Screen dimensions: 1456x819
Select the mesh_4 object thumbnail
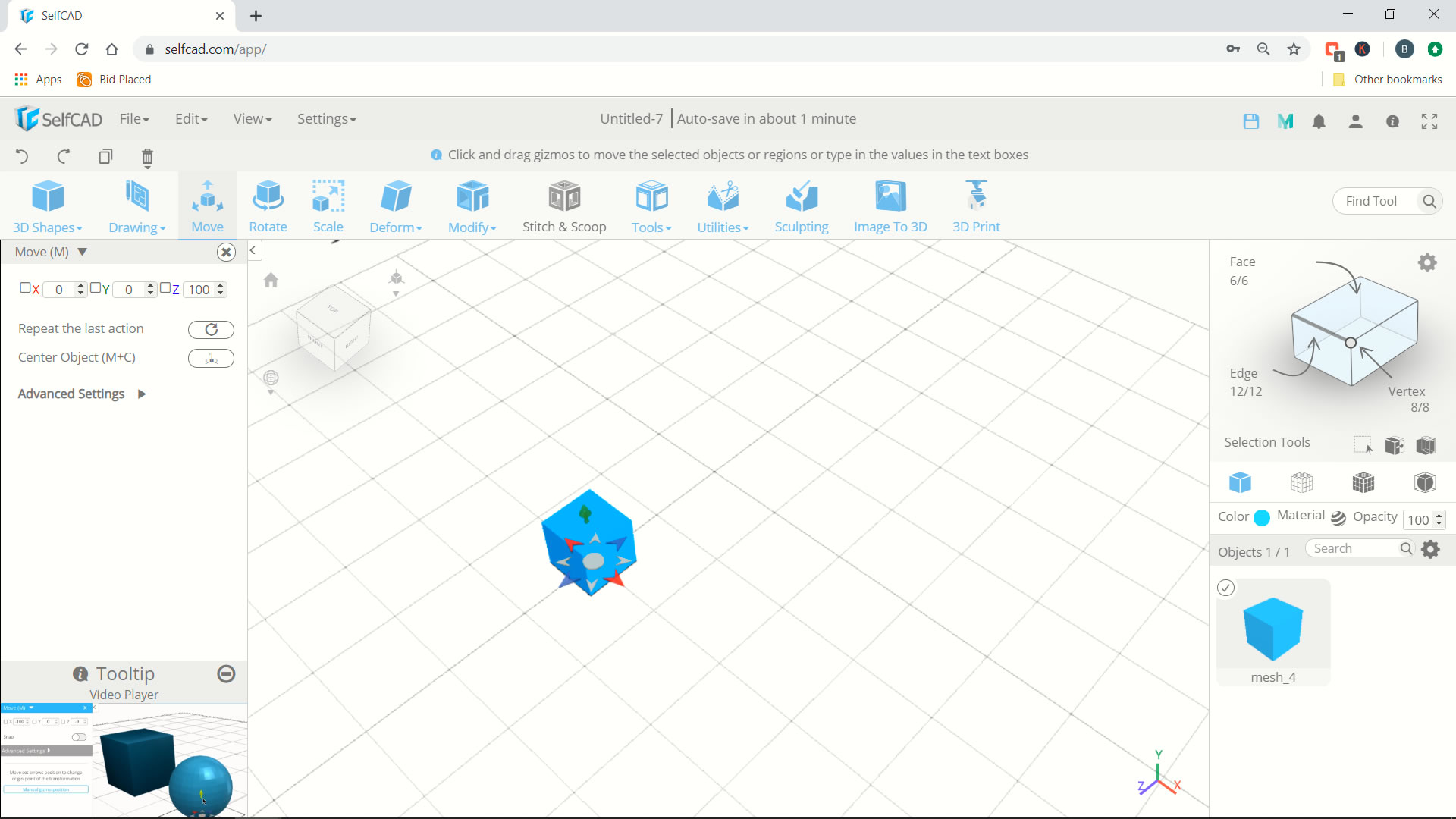pos(1273,629)
